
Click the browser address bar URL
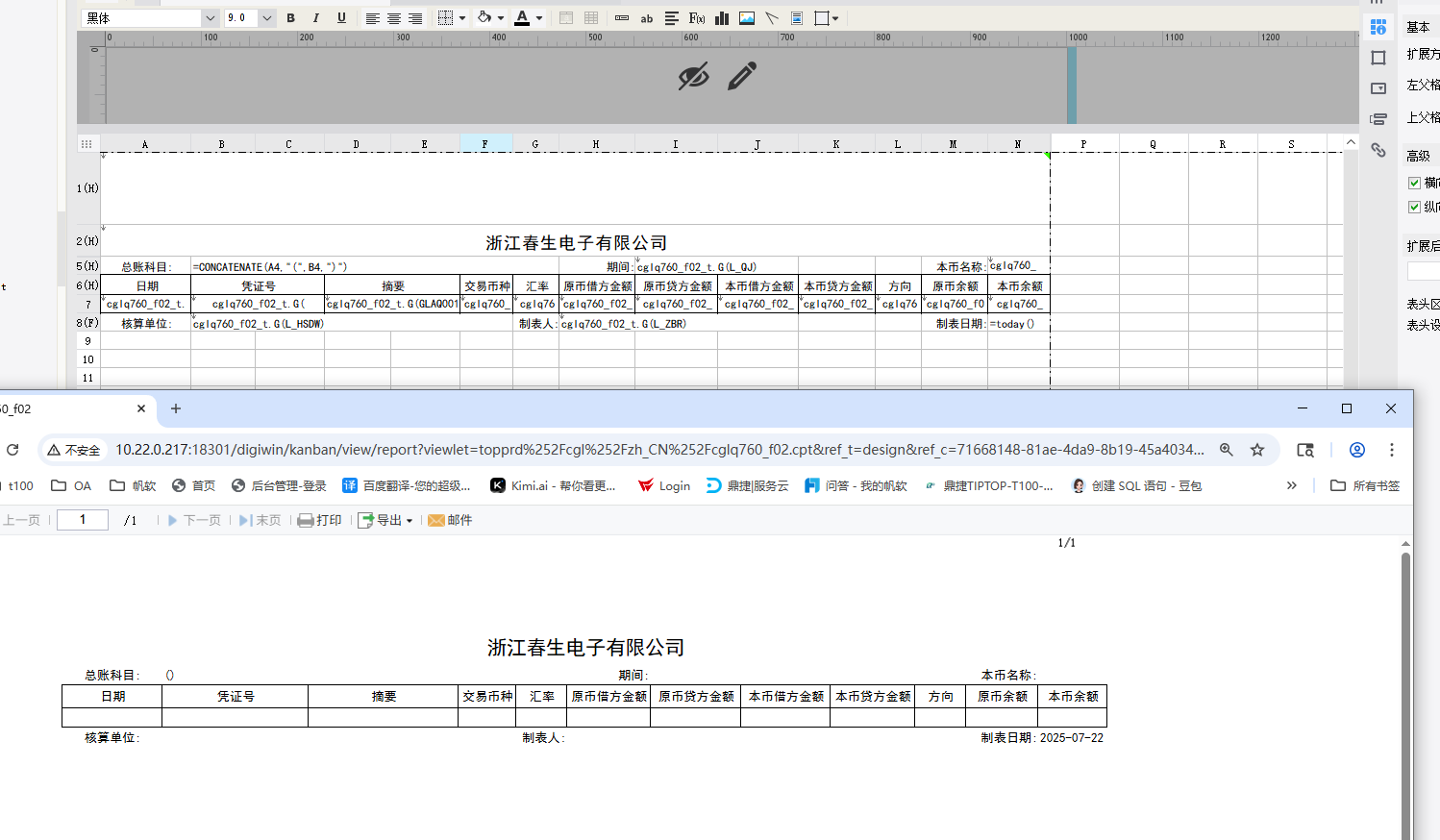pos(659,450)
